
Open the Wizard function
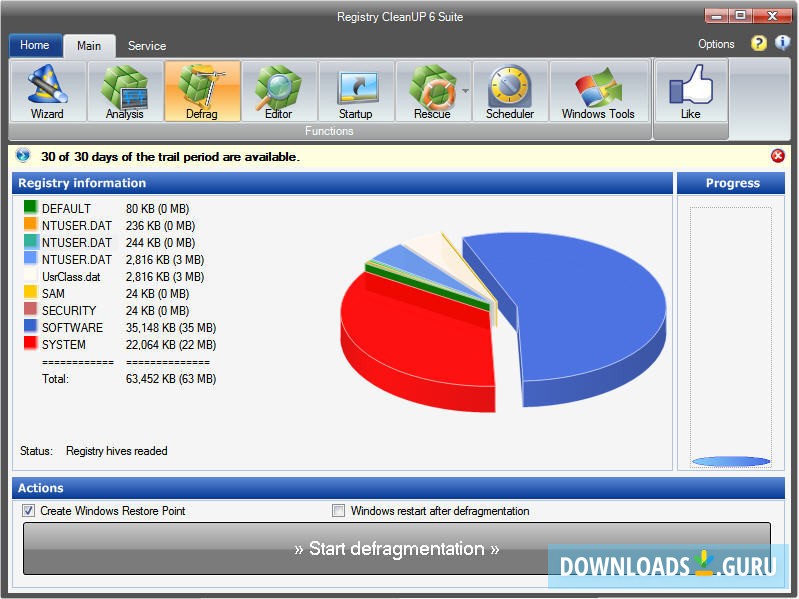click(x=48, y=91)
